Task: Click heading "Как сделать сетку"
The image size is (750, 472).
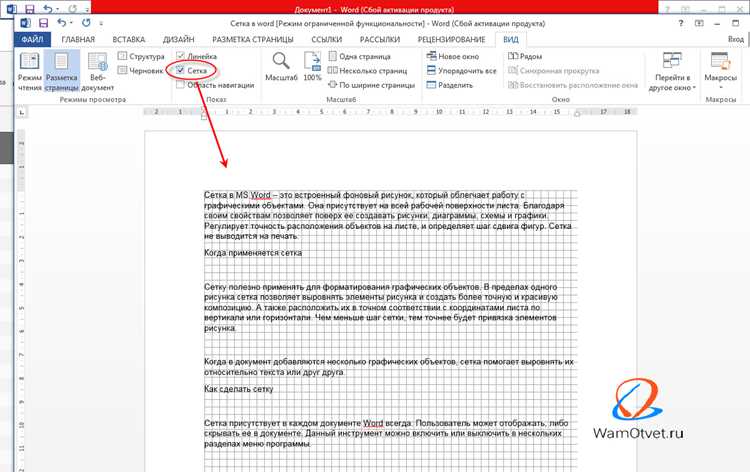Action: (x=239, y=389)
